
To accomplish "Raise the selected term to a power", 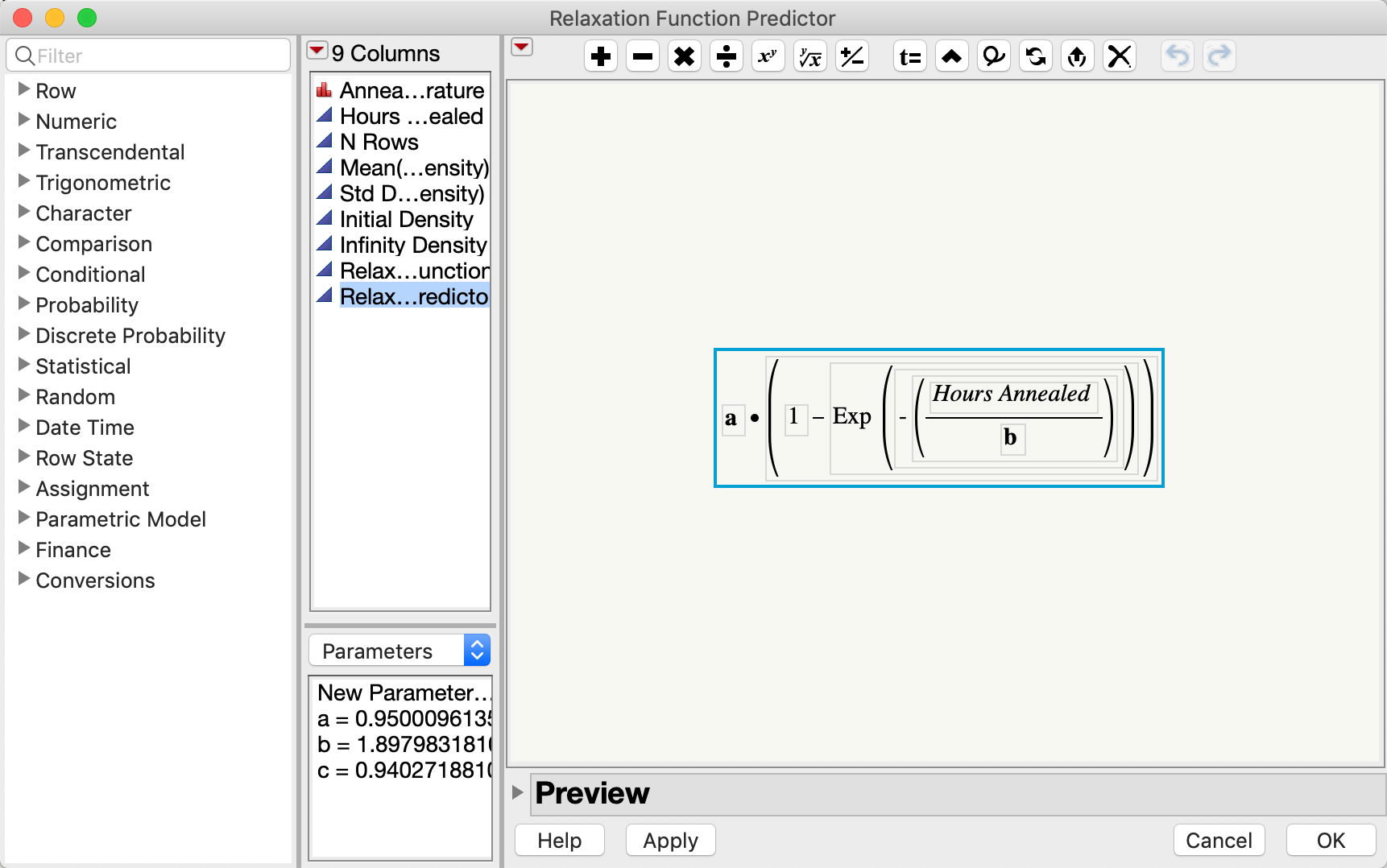I will tap(768, 56).
